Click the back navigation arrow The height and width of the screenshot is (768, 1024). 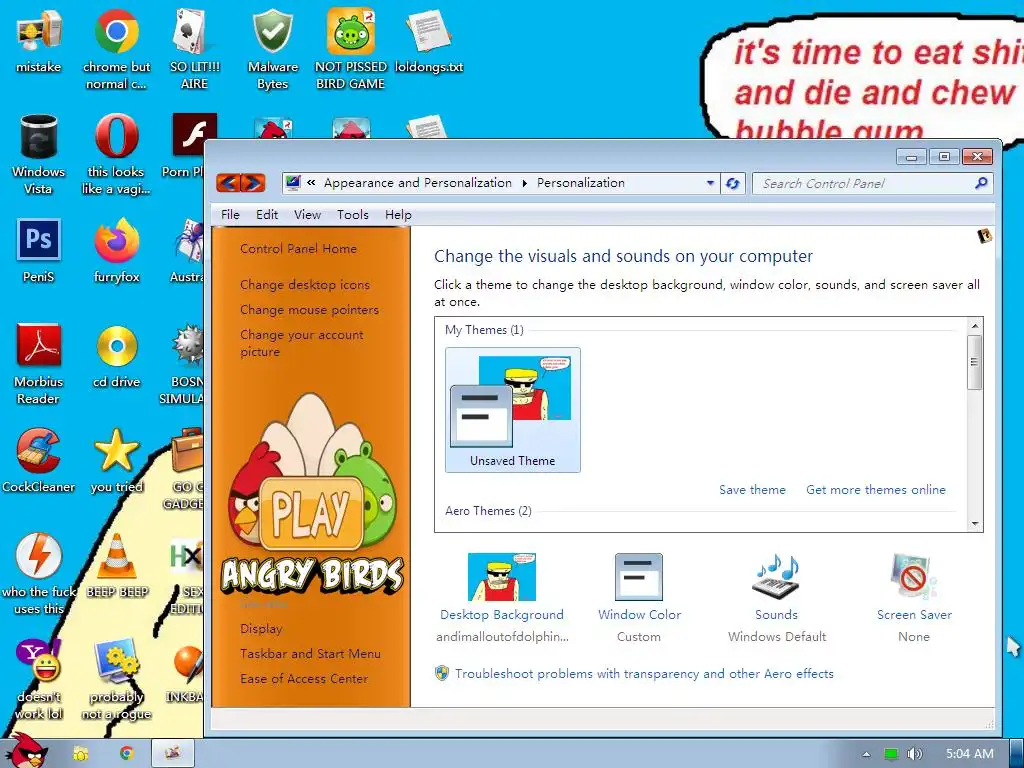tap(228, 183)
